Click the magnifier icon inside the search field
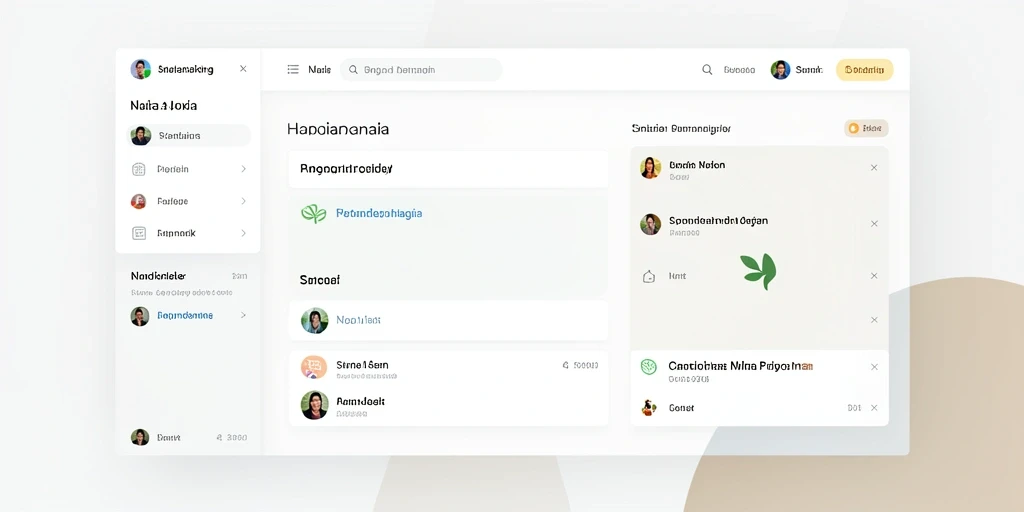Viewport: 1024px width, 512px height. tap(353, 69)
